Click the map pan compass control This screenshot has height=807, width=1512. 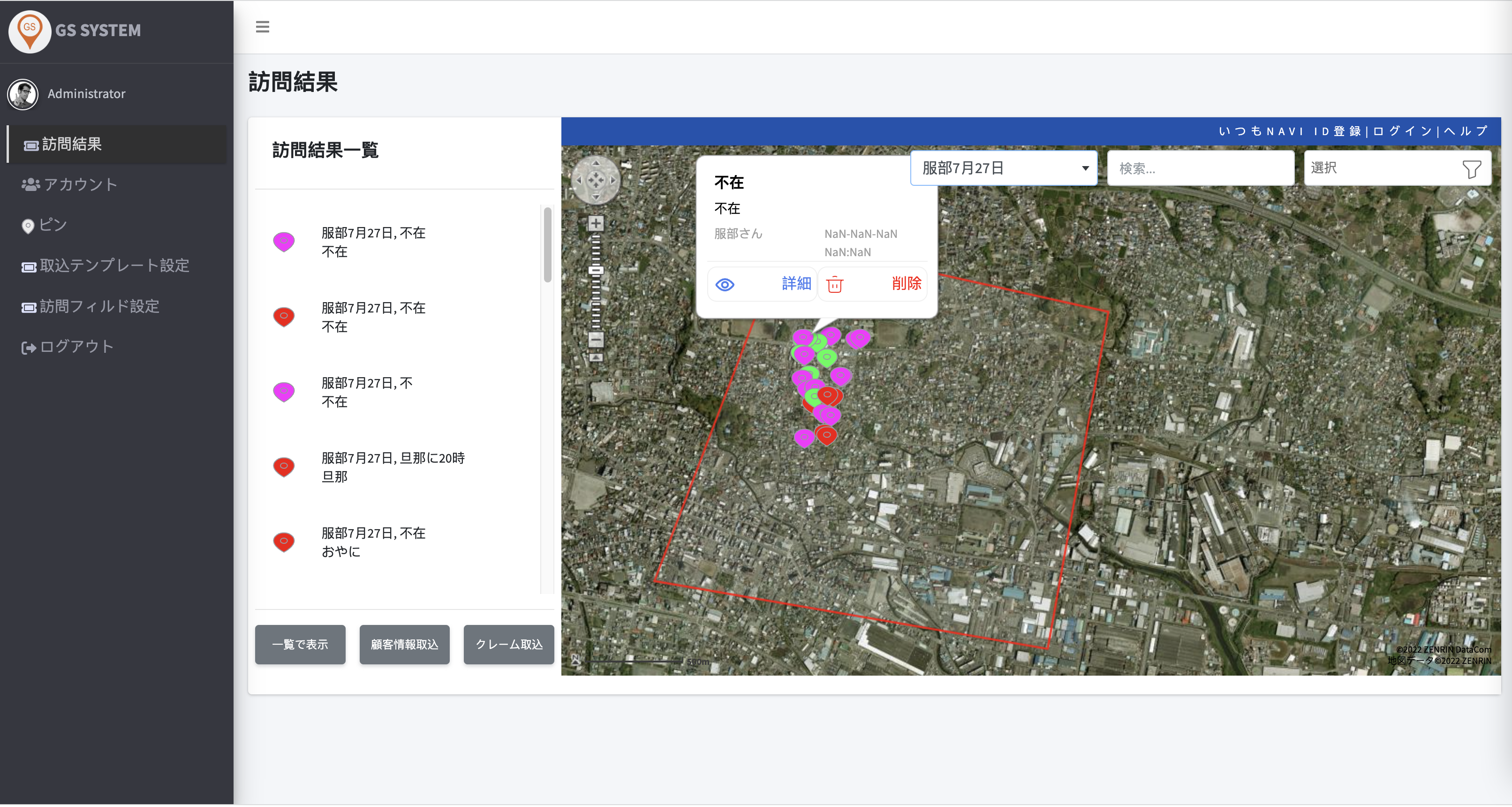pos(596,180)
